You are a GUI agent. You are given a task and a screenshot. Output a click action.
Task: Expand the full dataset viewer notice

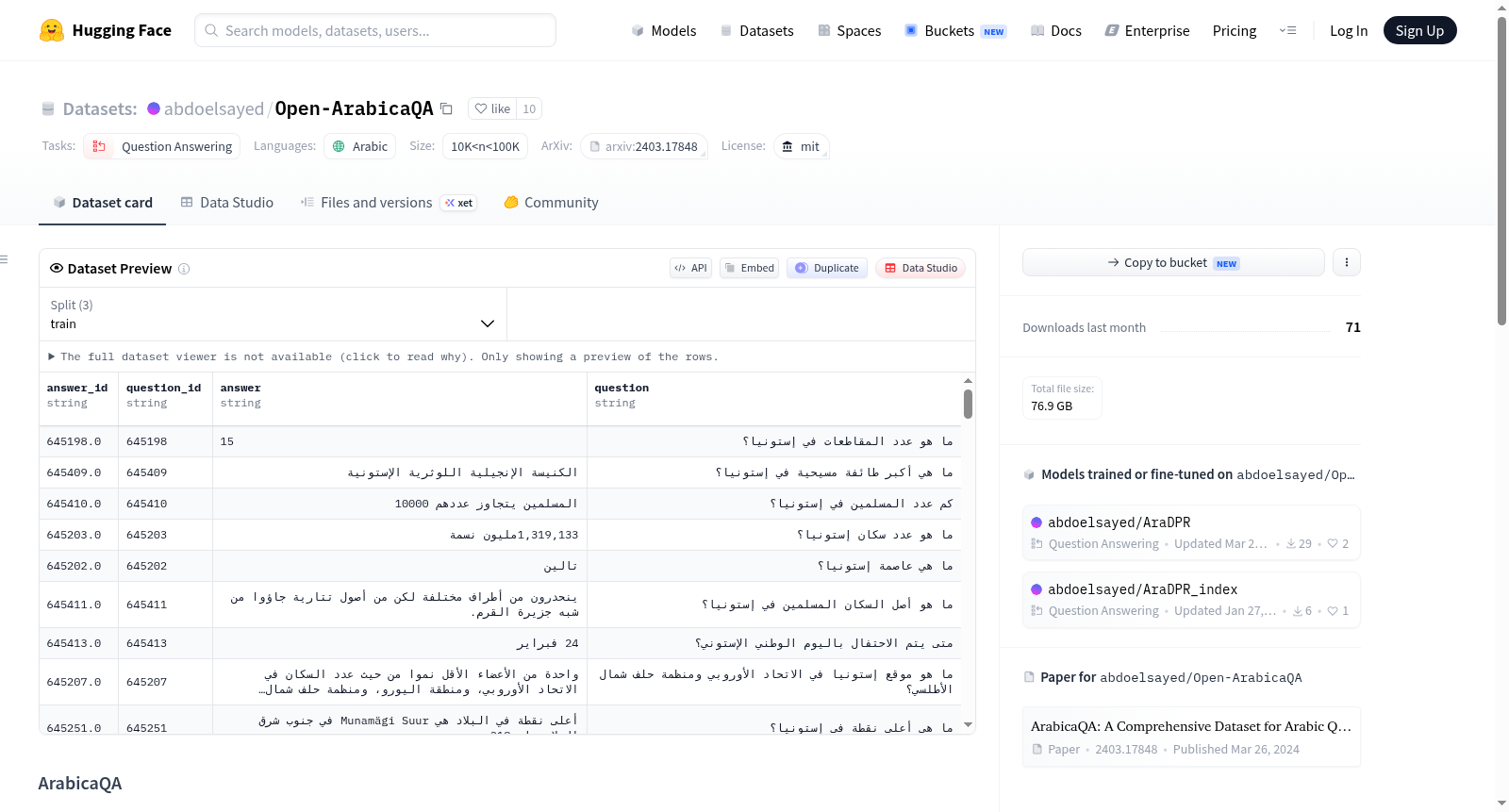tap(383, 356)
